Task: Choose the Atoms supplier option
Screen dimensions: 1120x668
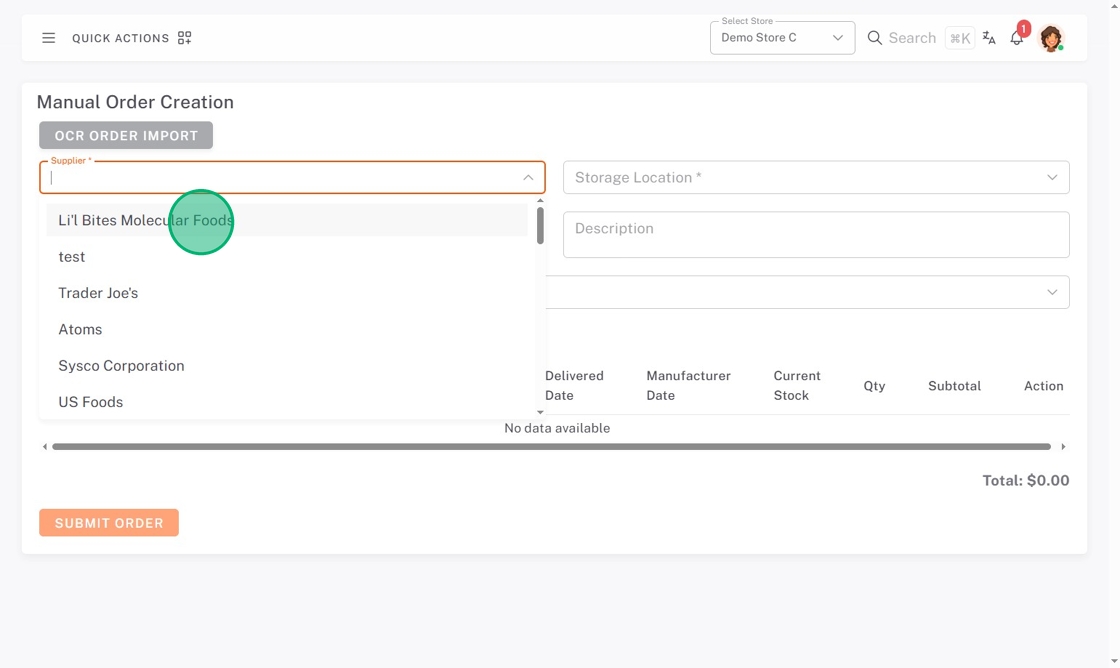Action: [x=80, y=329]
